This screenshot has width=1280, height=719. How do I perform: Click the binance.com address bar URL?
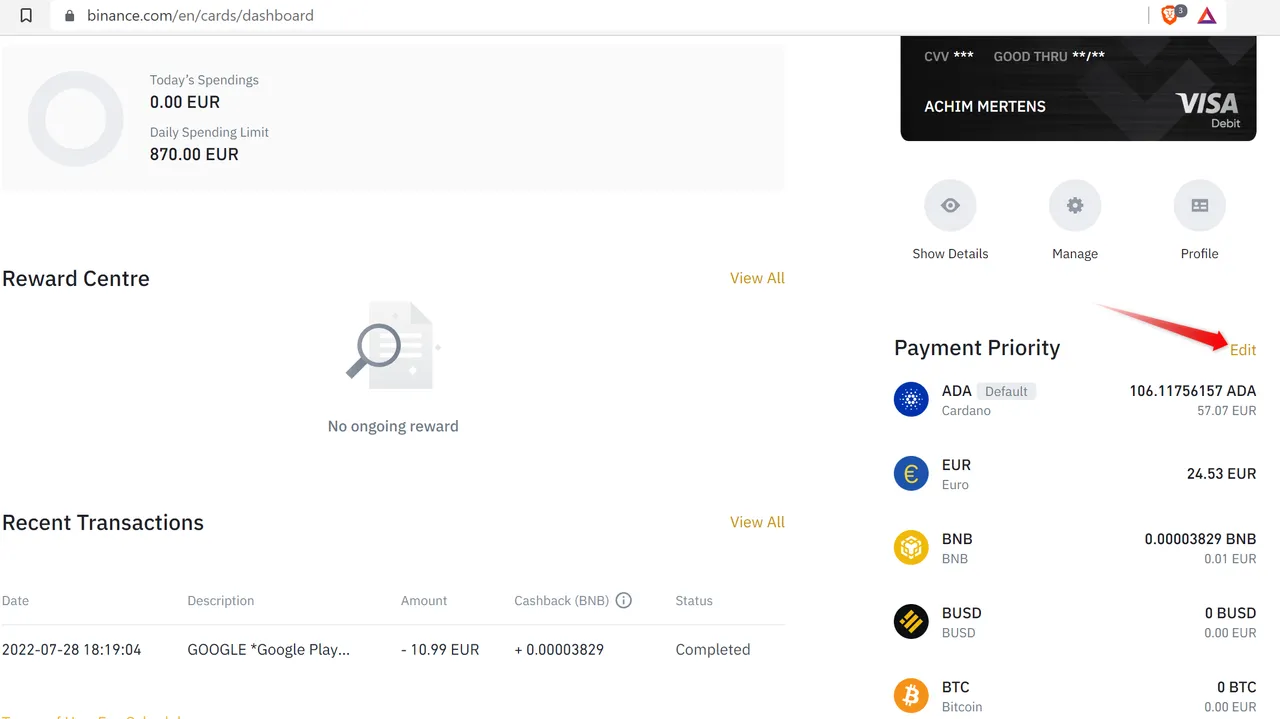[200, 15]
